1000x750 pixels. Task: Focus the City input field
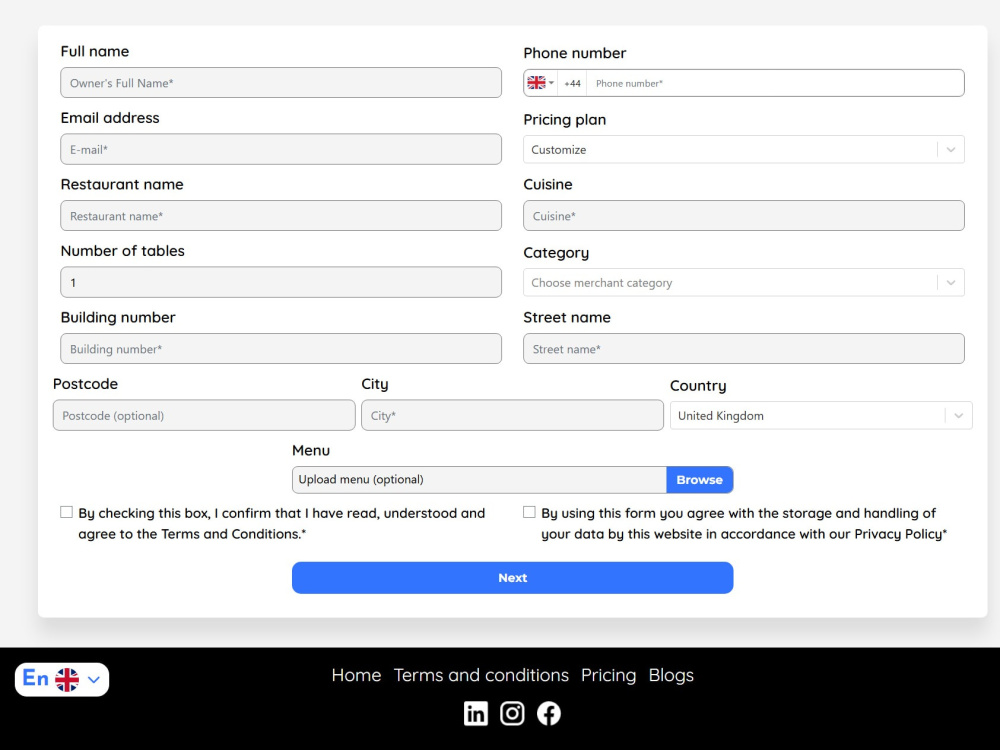pos(512,415)
